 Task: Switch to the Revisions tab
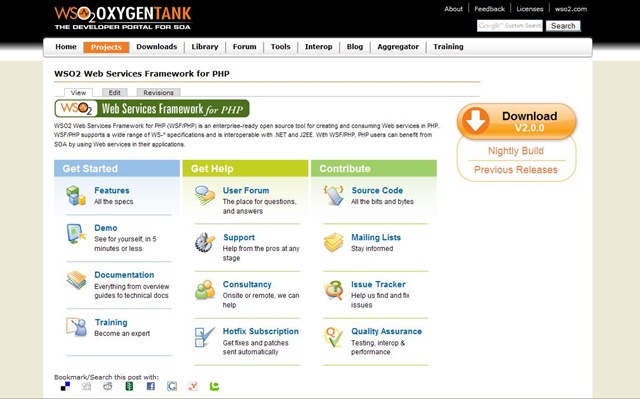(x=158, y=93)
